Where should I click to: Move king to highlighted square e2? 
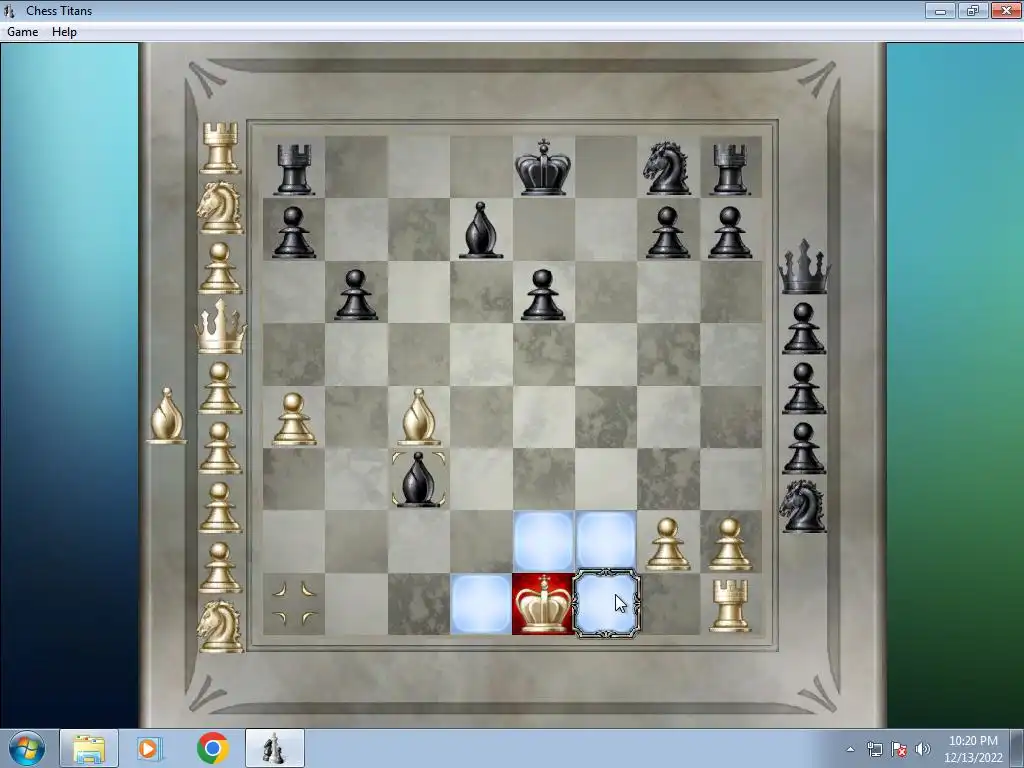543,541
